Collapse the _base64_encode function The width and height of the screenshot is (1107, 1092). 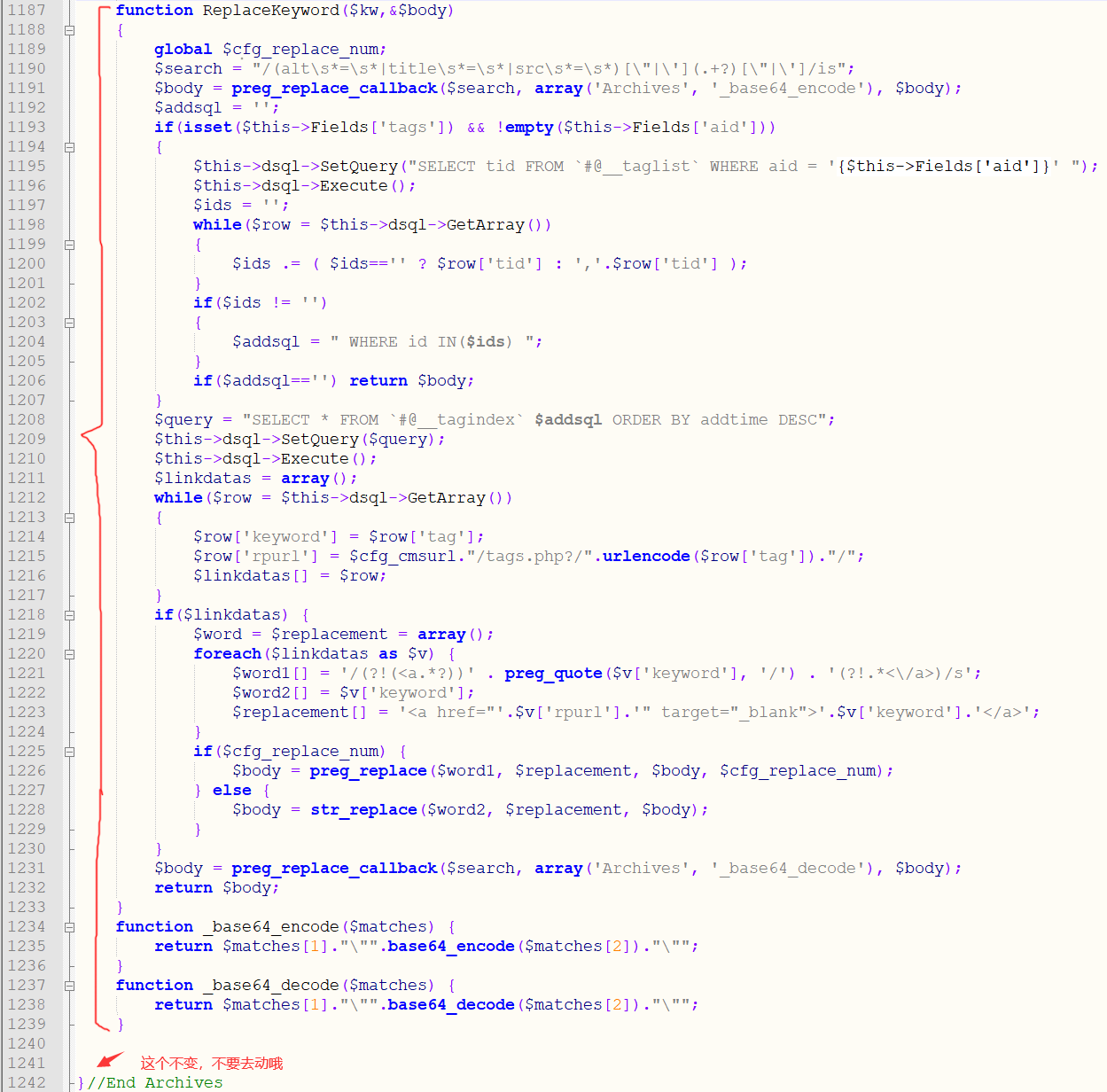69,927
